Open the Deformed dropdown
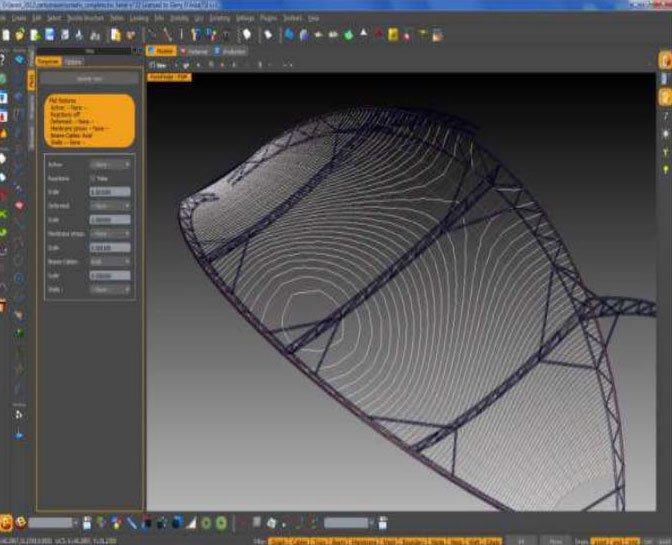The image size is (672, 545). click(110, 206)
